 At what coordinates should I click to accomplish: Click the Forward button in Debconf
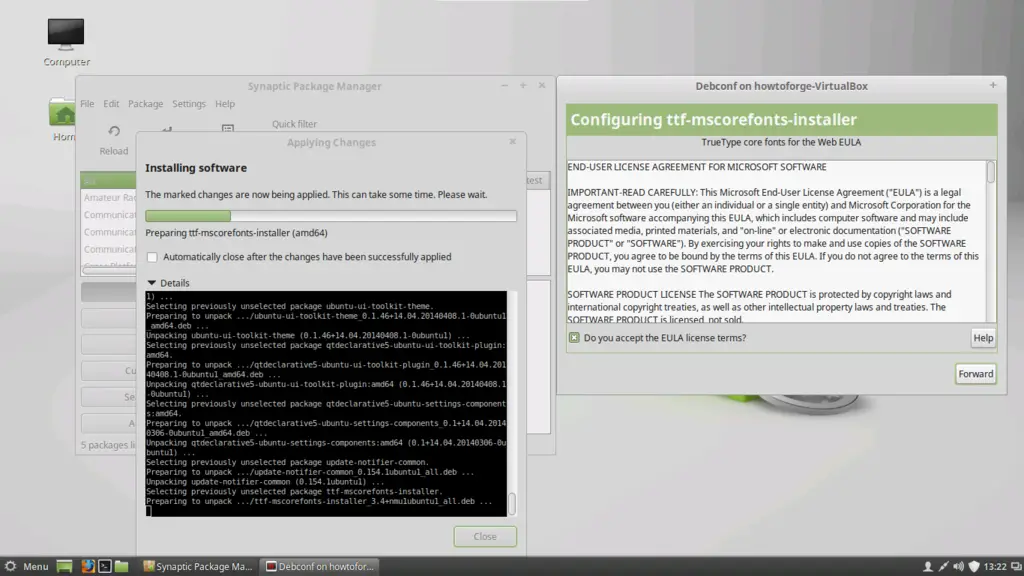976,374
